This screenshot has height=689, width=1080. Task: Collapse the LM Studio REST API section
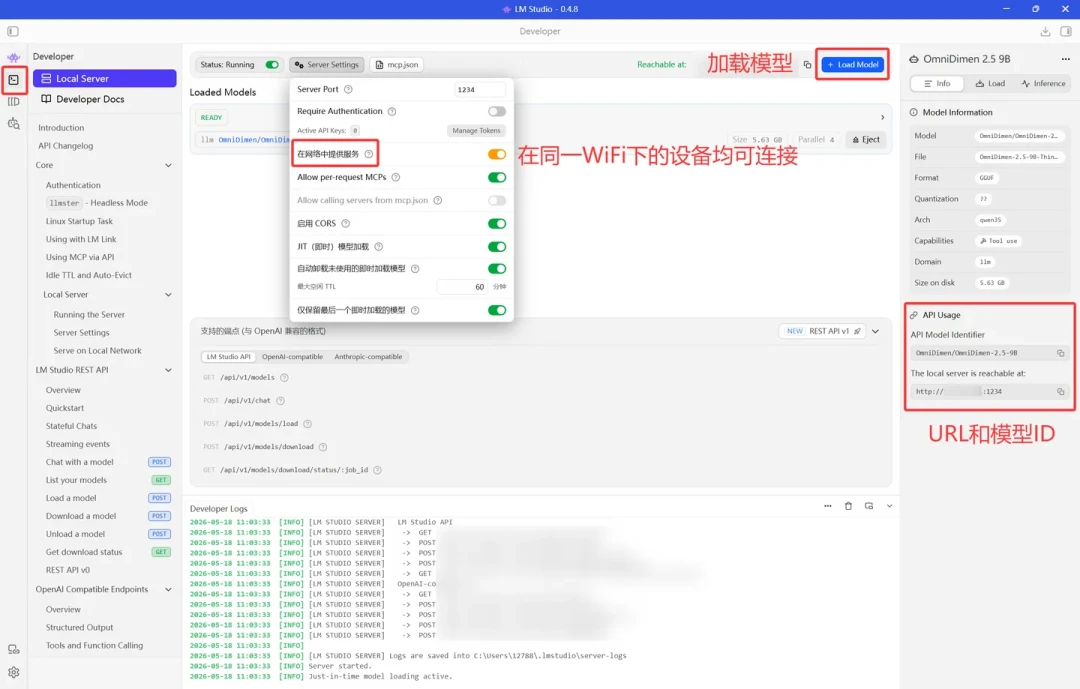[168, 370]
